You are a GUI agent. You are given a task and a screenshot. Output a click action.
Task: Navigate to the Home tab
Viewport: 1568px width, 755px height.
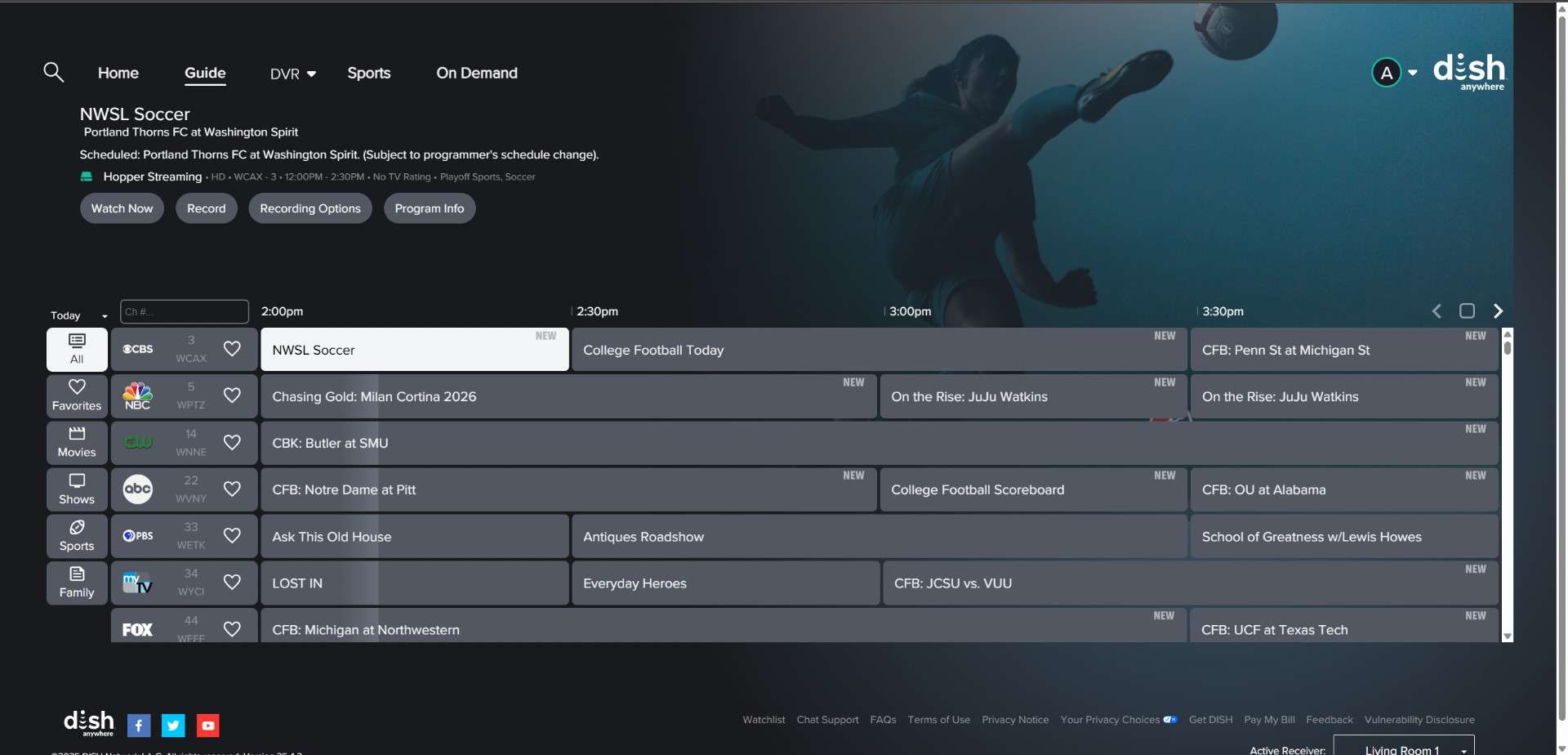pos(118,73)
